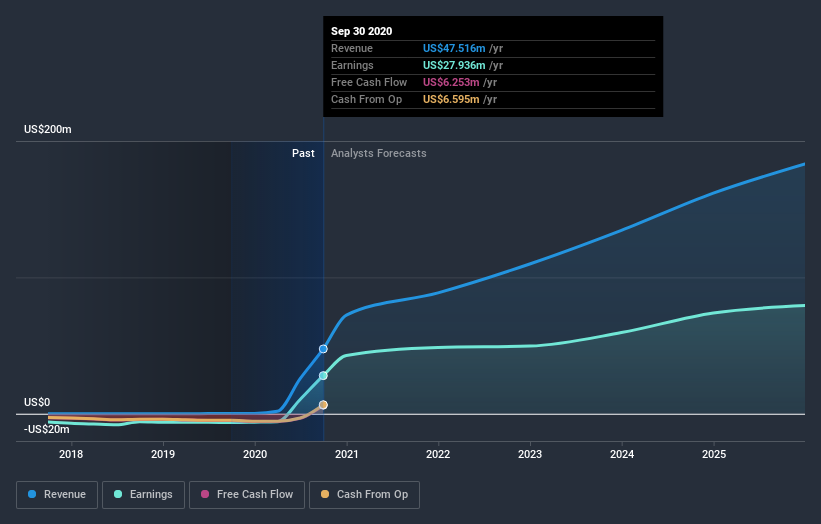Viewport: 821px width, 524px height.
Task: Toggle the Cash From Op legend series
Action: pos(364,495)
